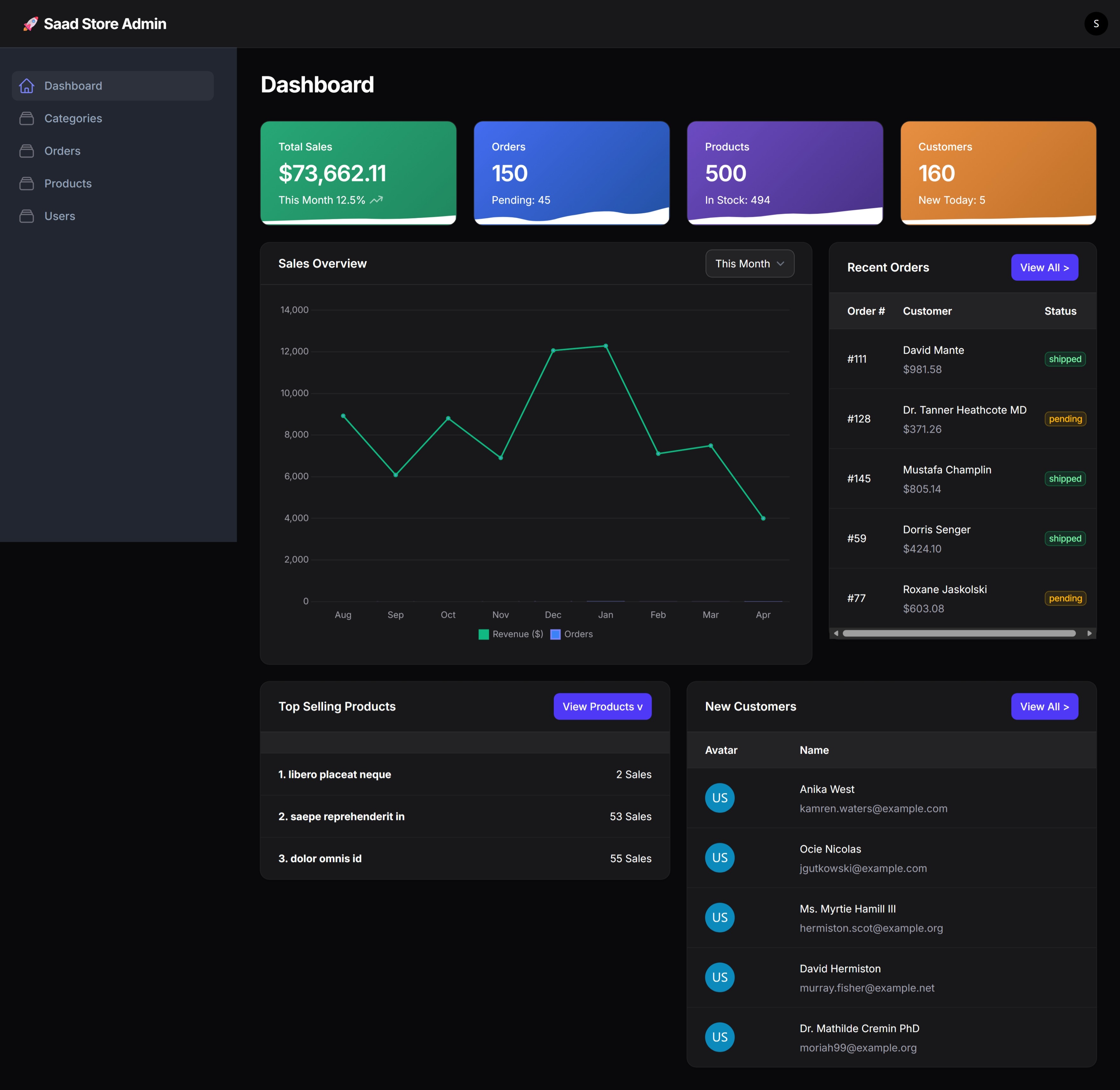
Task: Click the Orders stat card
Action: tap(572, 173)
